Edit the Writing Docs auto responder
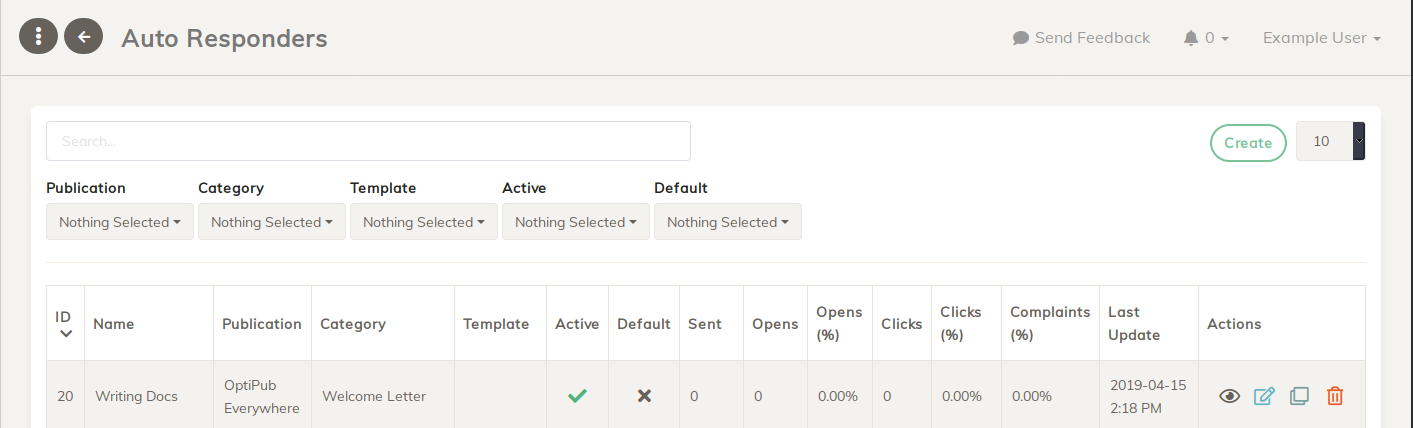 pyautogui.click(x=1264, y=396)
